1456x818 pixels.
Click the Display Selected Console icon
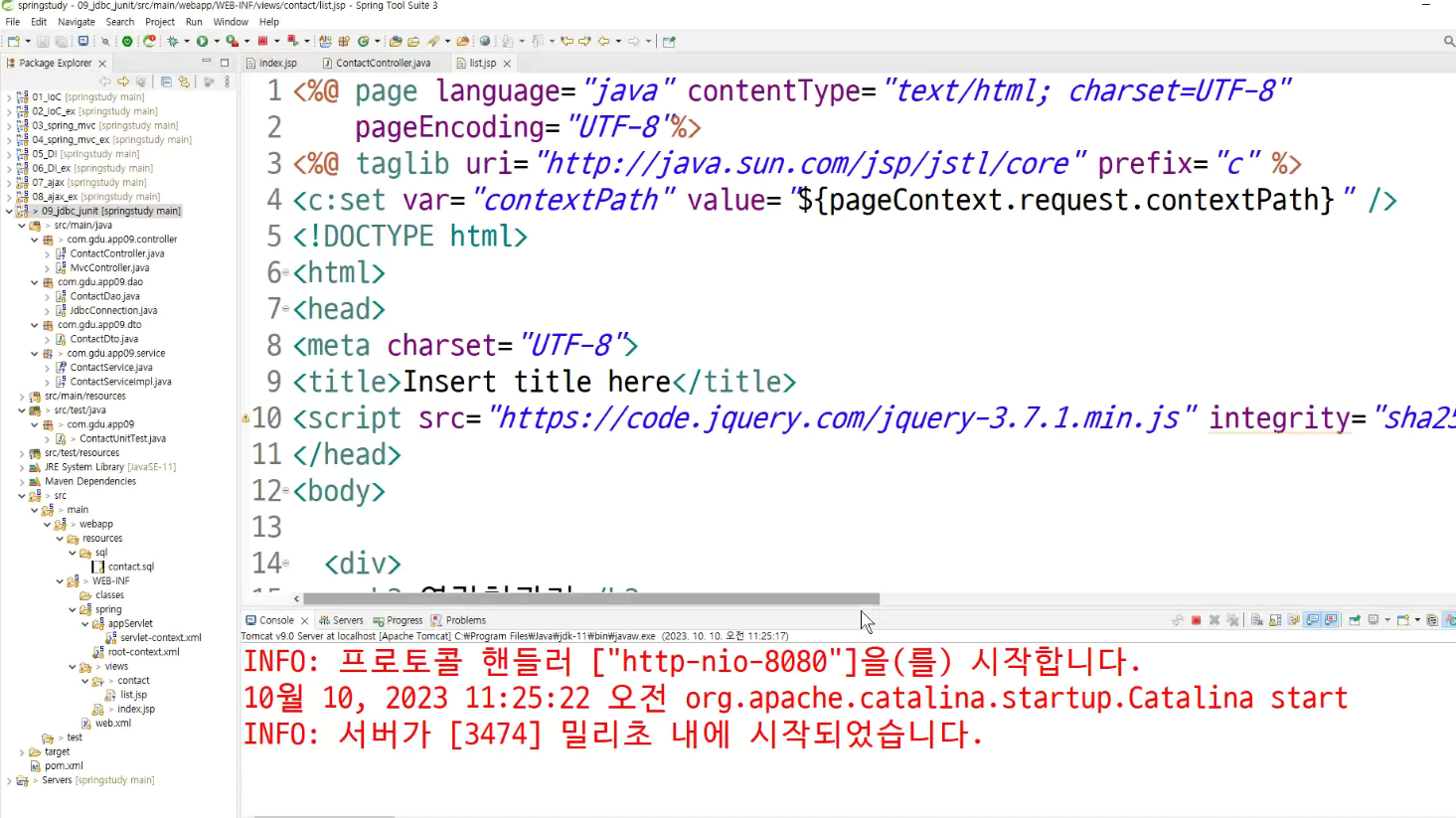coord(1373,620)
